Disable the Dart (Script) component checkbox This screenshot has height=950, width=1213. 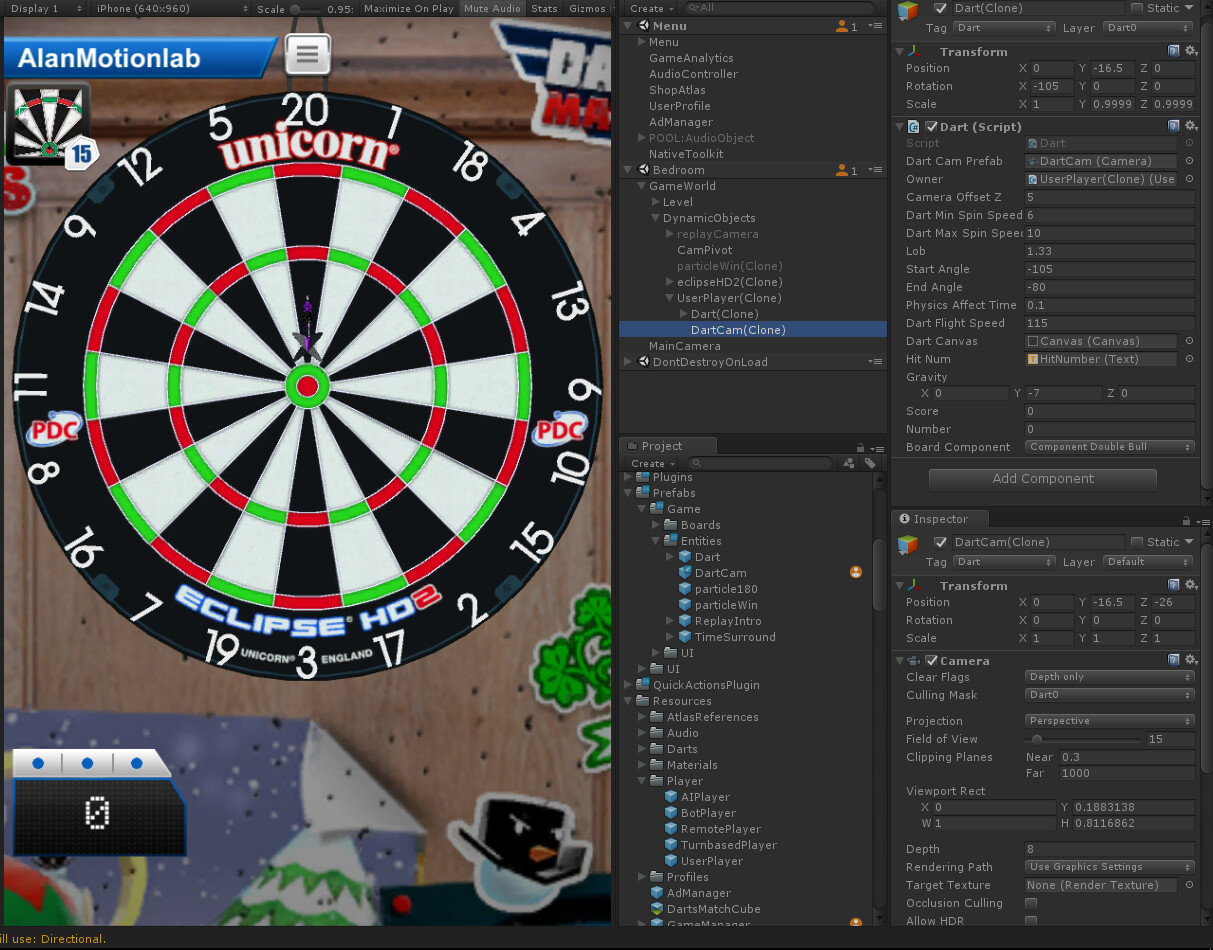(x=931, y=126)
